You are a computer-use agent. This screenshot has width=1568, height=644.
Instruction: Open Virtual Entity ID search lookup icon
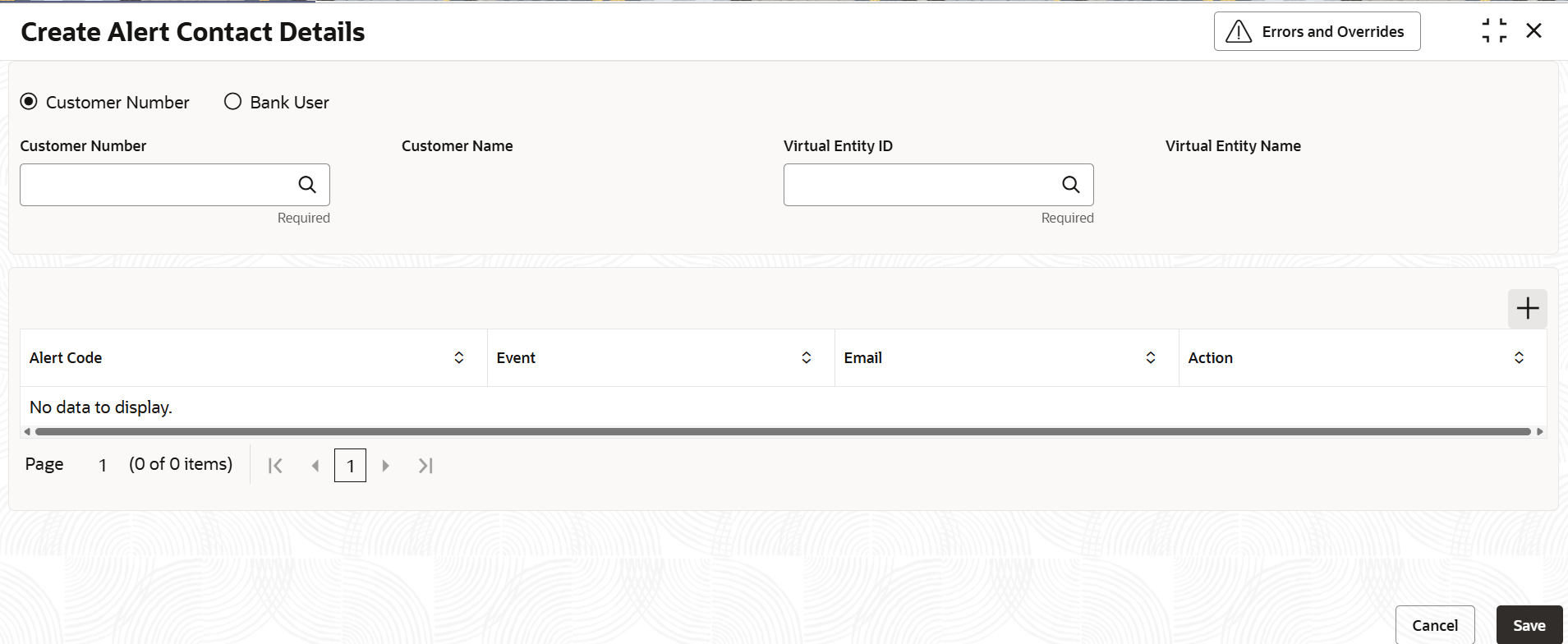click(1071, 185)
